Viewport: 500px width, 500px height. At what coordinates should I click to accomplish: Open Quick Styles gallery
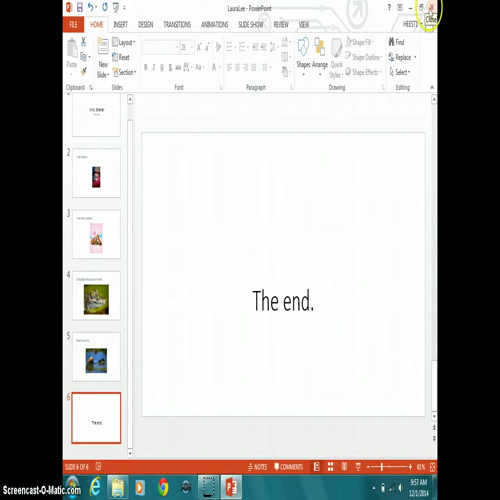(x=336, y=58)
